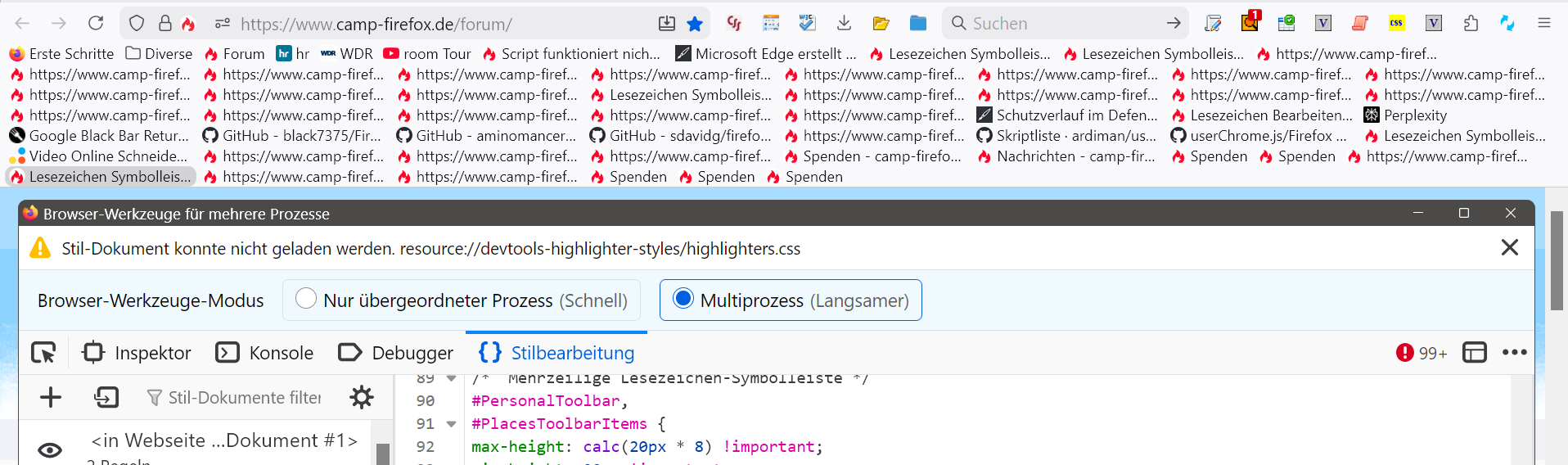The height and width of the screenshot is (465, 1568).
Task: Open the devtools three-dot options menu
Action: [1515, 353]
